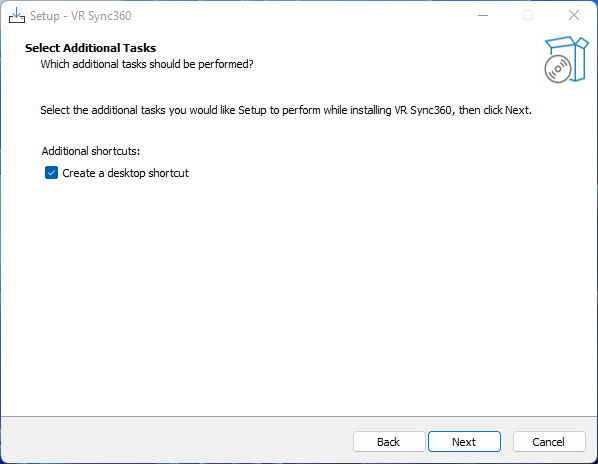Minimize the VR Sync360 Setup window
The height and width of the screenshot is (464, 598).
click(x=483, y=16)
